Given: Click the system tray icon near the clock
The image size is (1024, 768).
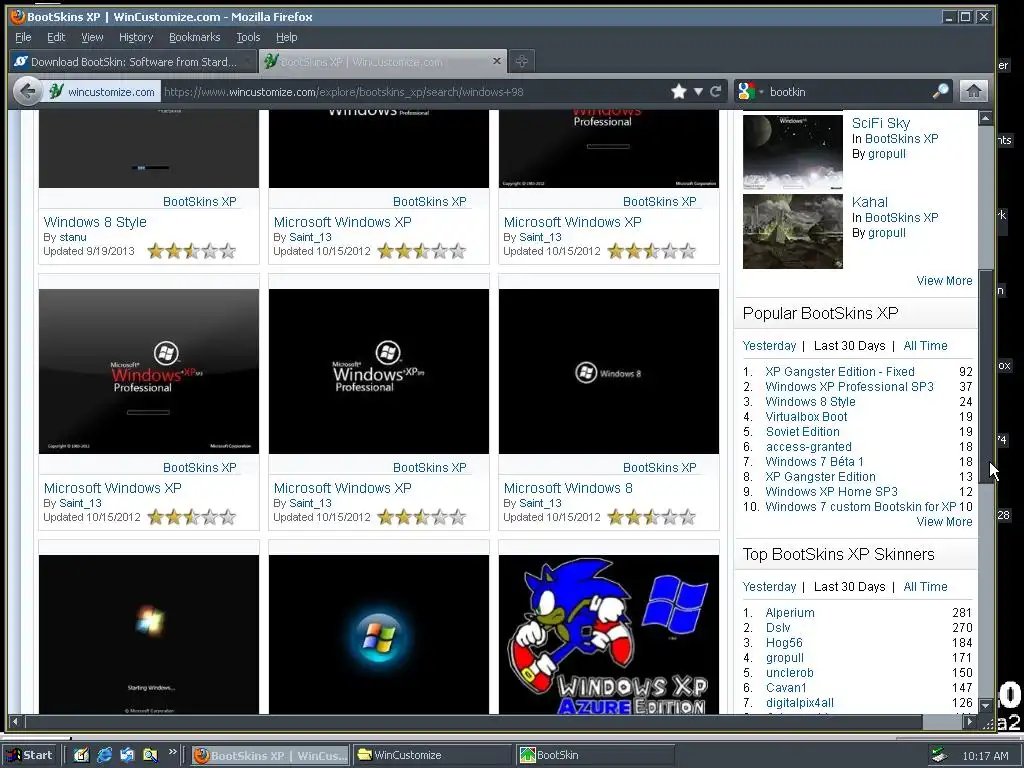Looking at the screenshot, I should [x=939, y=755].
